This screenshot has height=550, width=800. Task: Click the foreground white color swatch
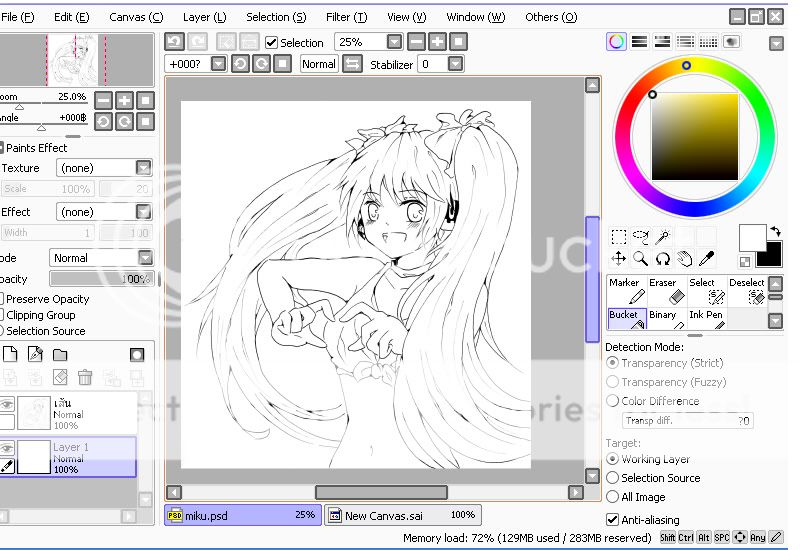[752, 236]
